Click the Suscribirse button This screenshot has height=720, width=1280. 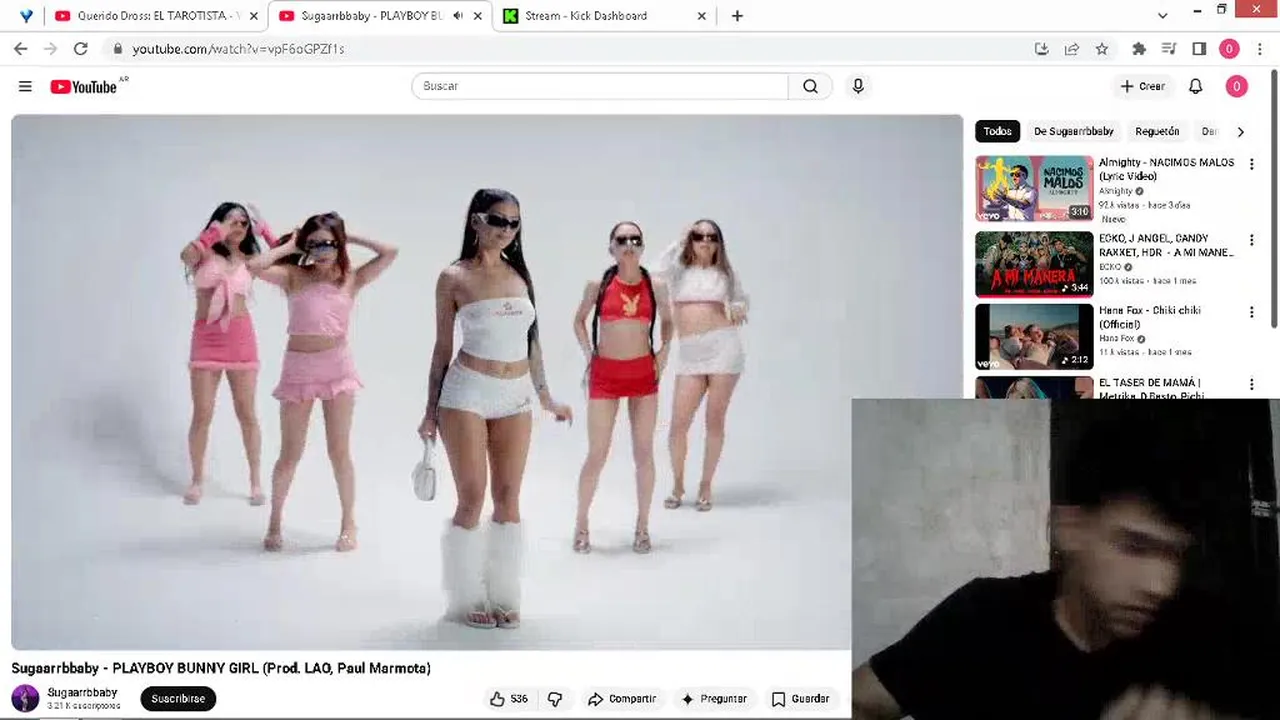178,699
